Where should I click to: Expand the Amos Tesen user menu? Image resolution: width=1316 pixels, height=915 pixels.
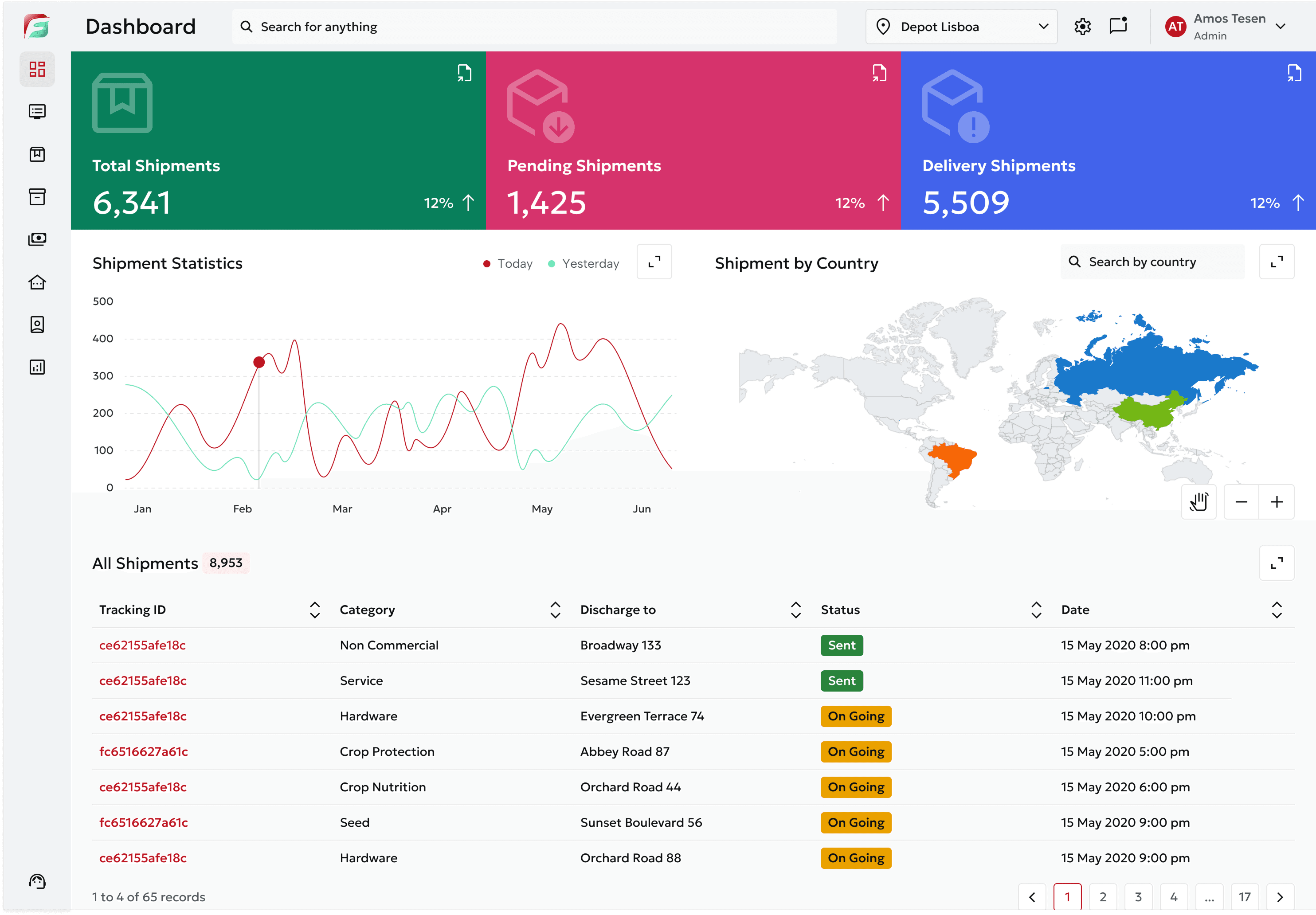[x=1281, y=26]
